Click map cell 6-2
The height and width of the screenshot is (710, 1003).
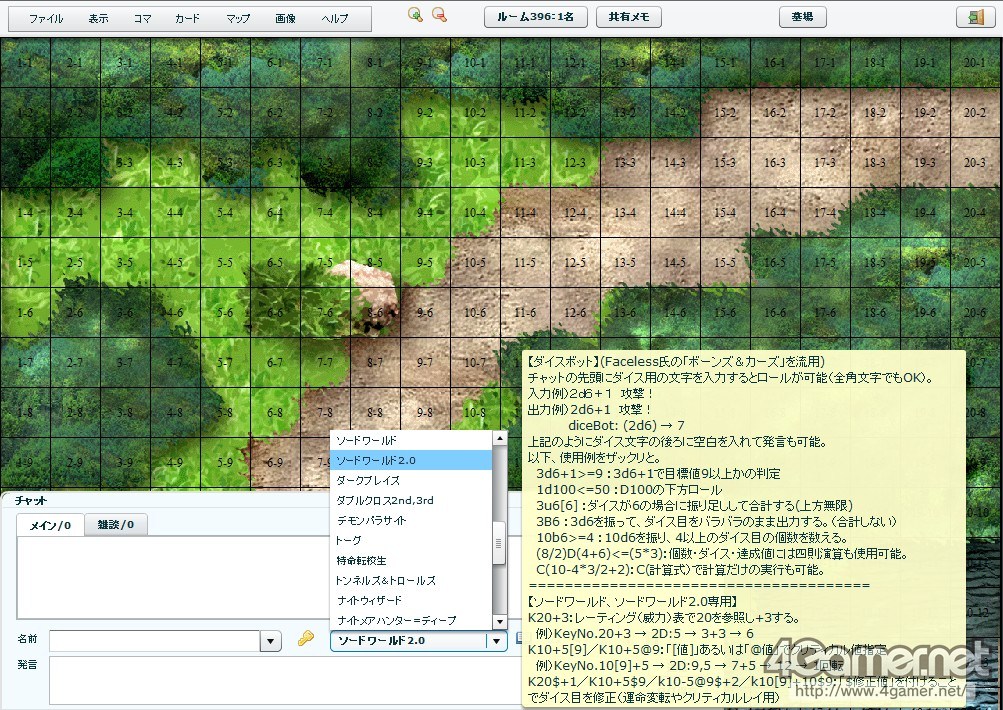click(x=275, y=113)
